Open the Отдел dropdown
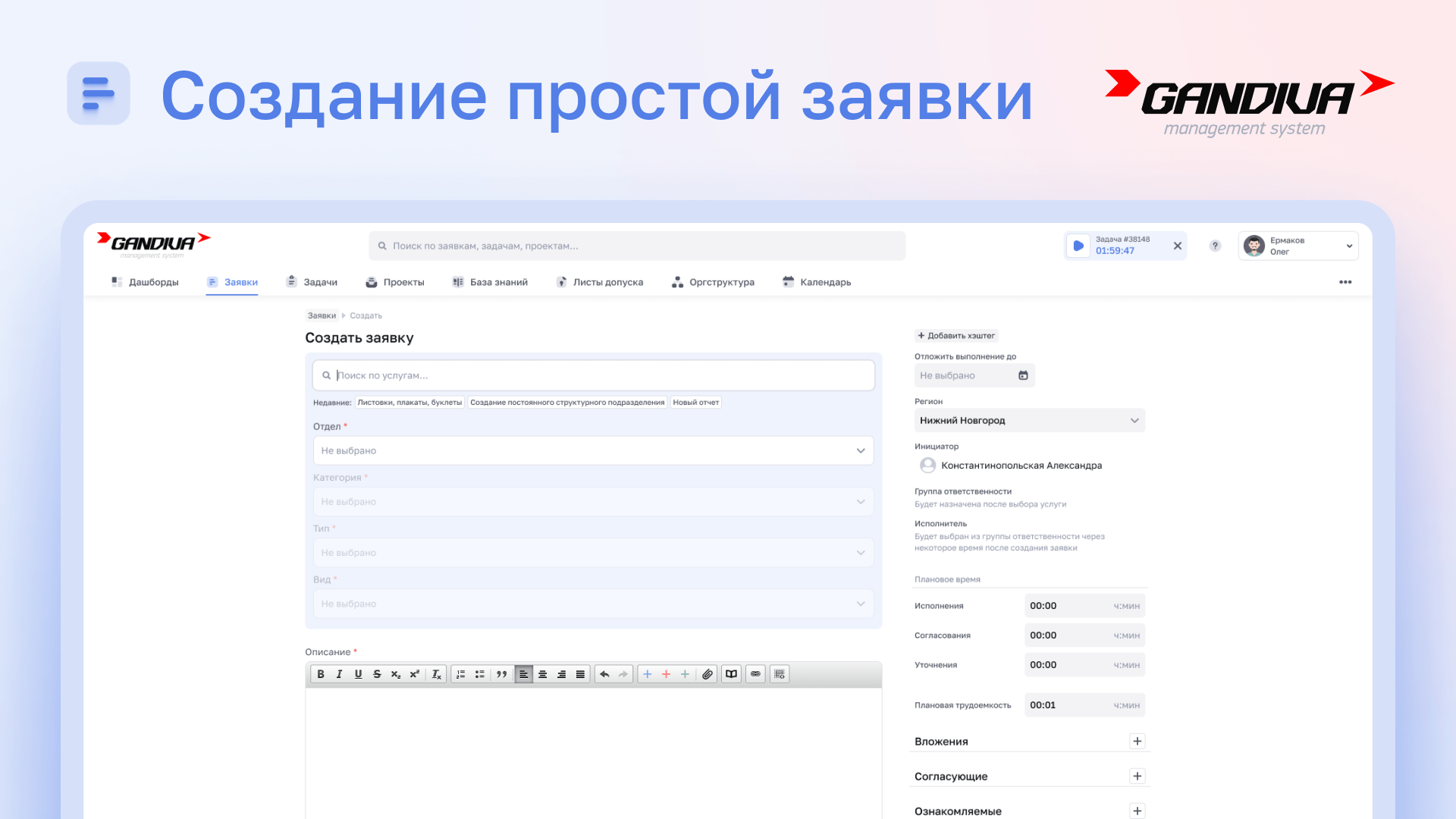This screenshot has width=1456, height=819. pyautogui.click(x=593, y=450)
